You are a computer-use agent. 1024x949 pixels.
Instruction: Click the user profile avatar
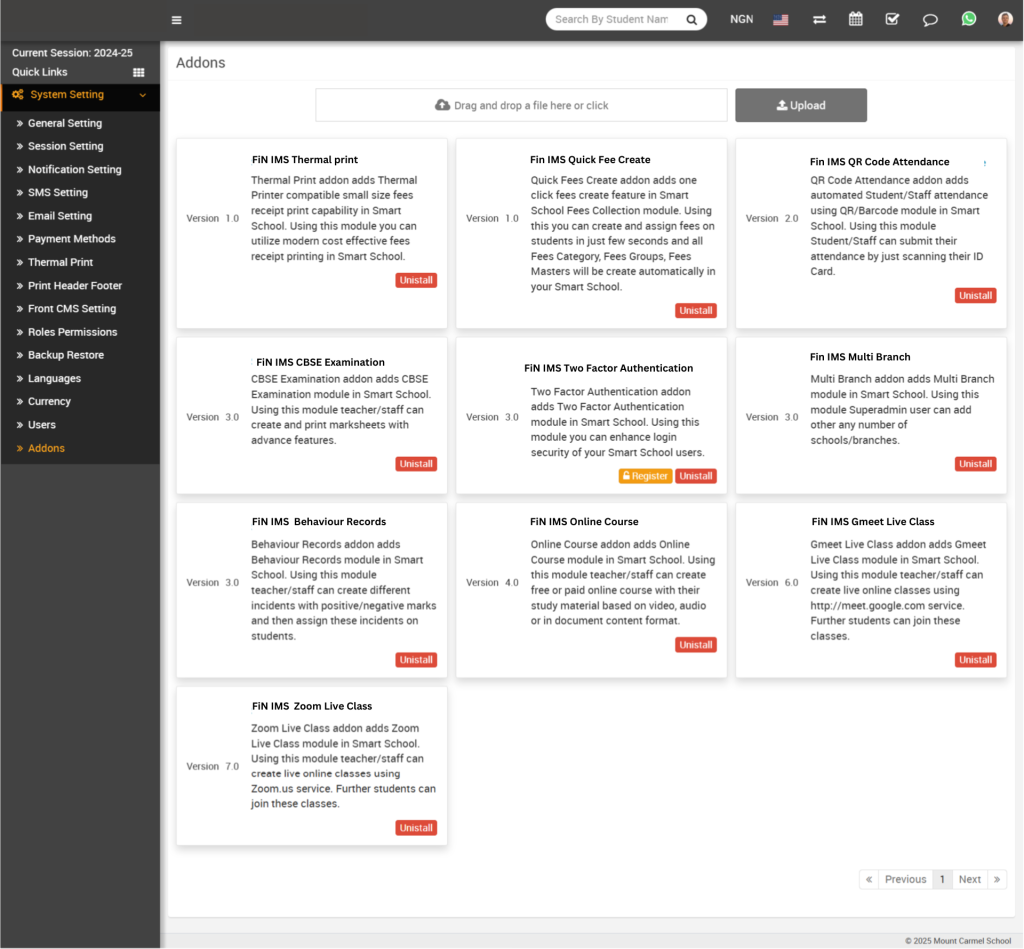(x=1005, y=19)
